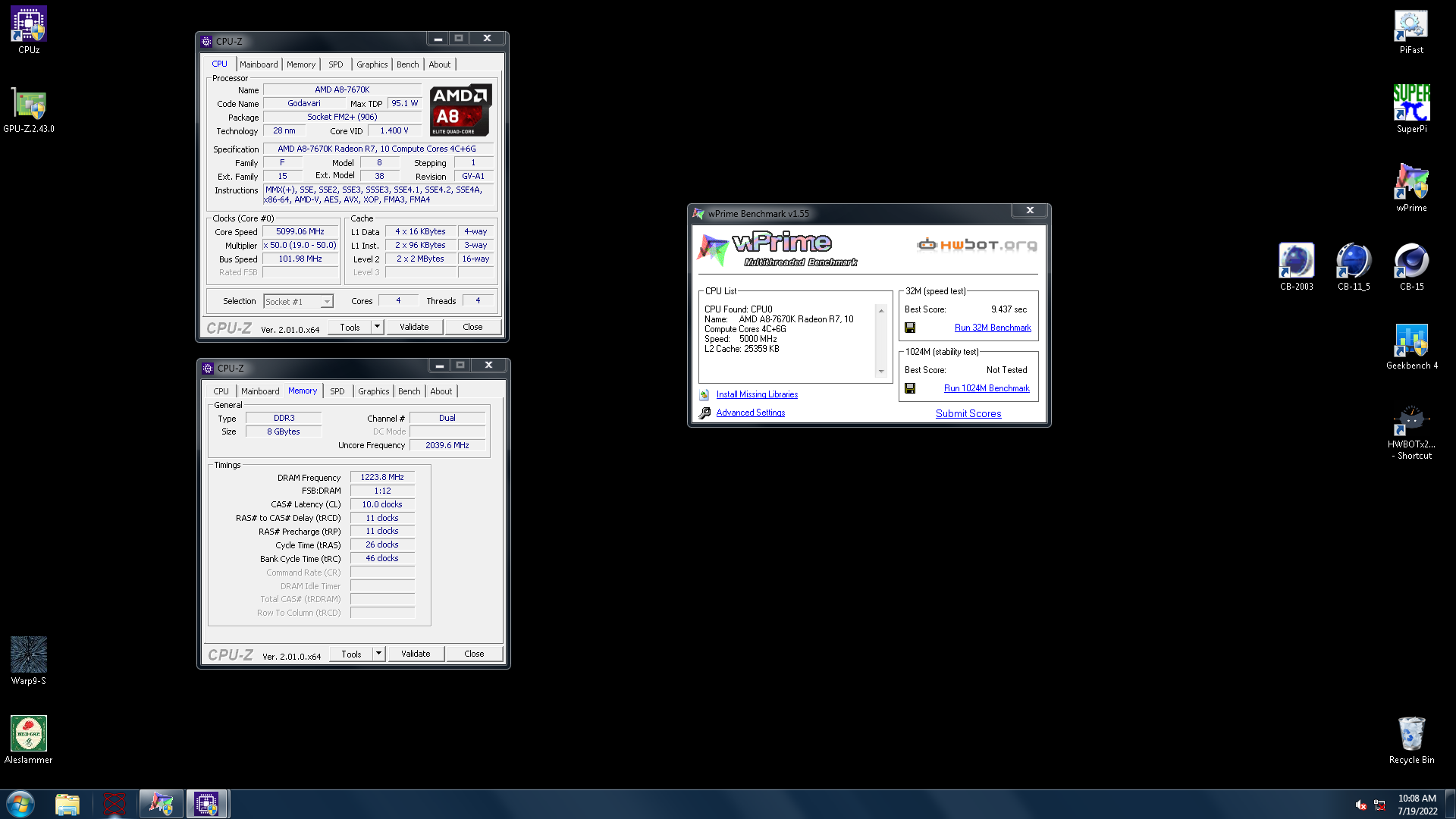Click the red X taskbar icon
1456x819 pixels.
pos(115,804)
